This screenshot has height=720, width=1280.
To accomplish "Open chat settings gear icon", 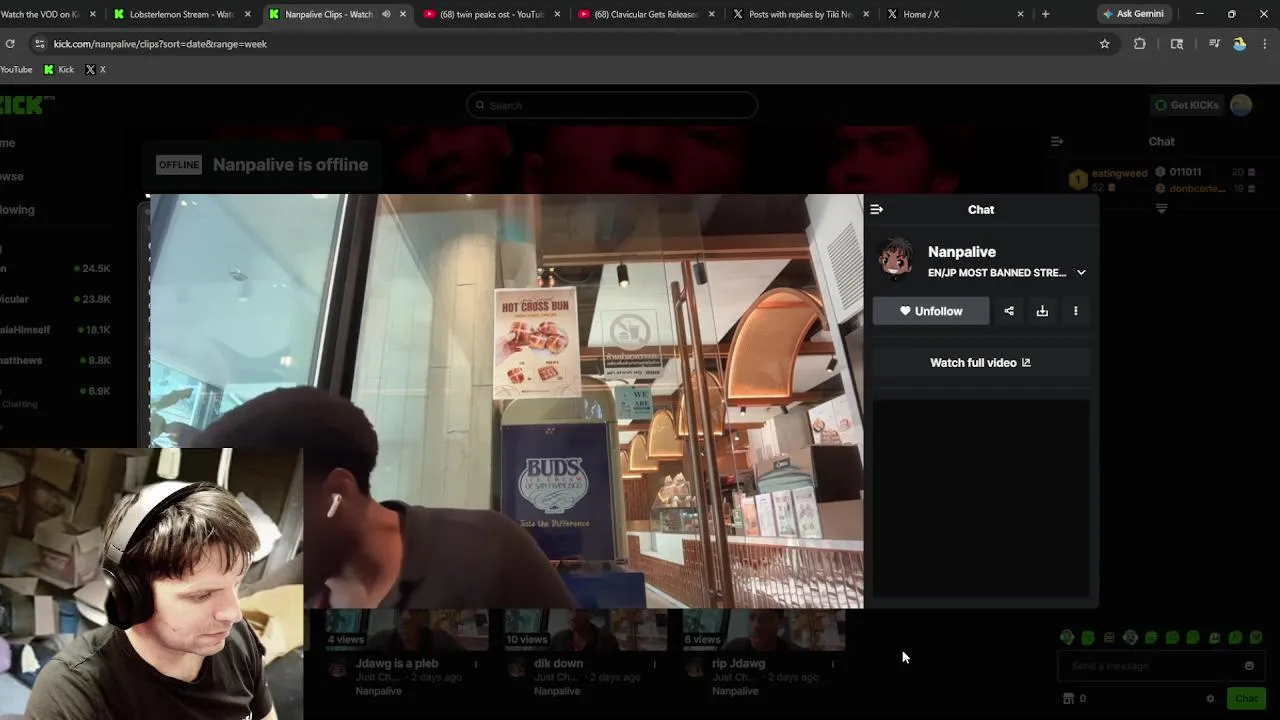I will (1210, 699).
